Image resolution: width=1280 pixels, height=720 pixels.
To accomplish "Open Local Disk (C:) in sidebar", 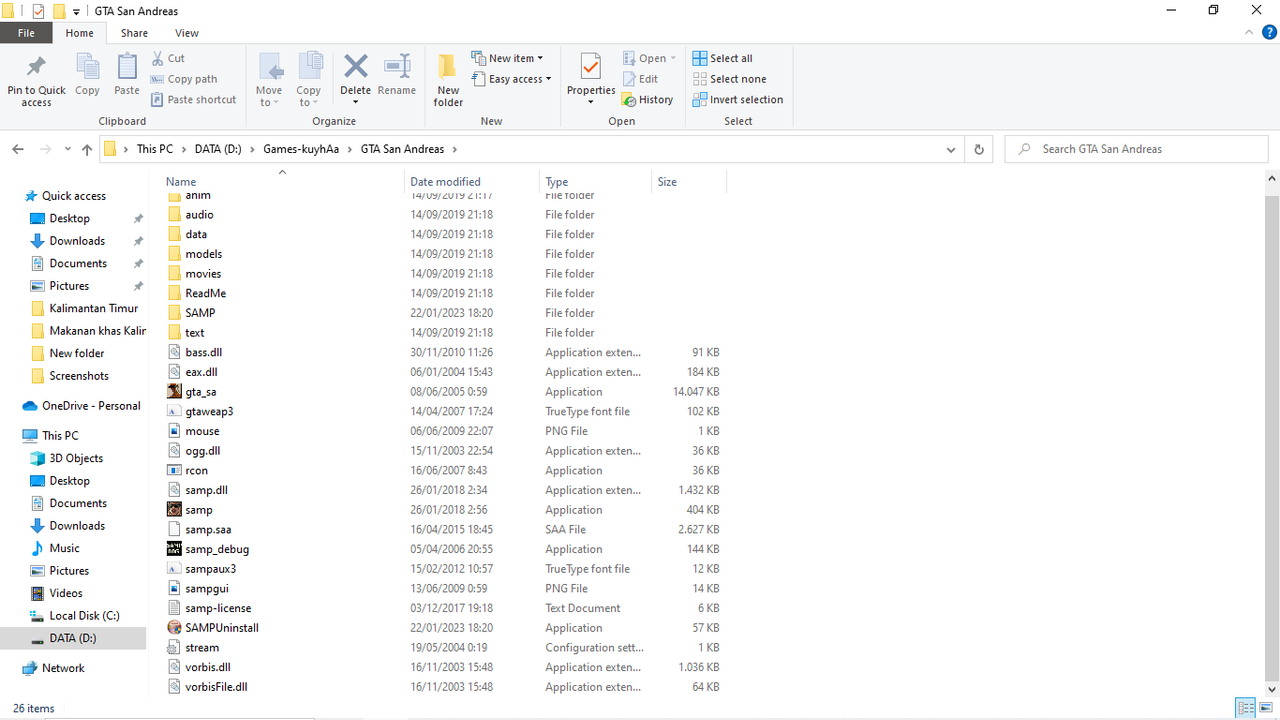I will [x=84, y=616].
